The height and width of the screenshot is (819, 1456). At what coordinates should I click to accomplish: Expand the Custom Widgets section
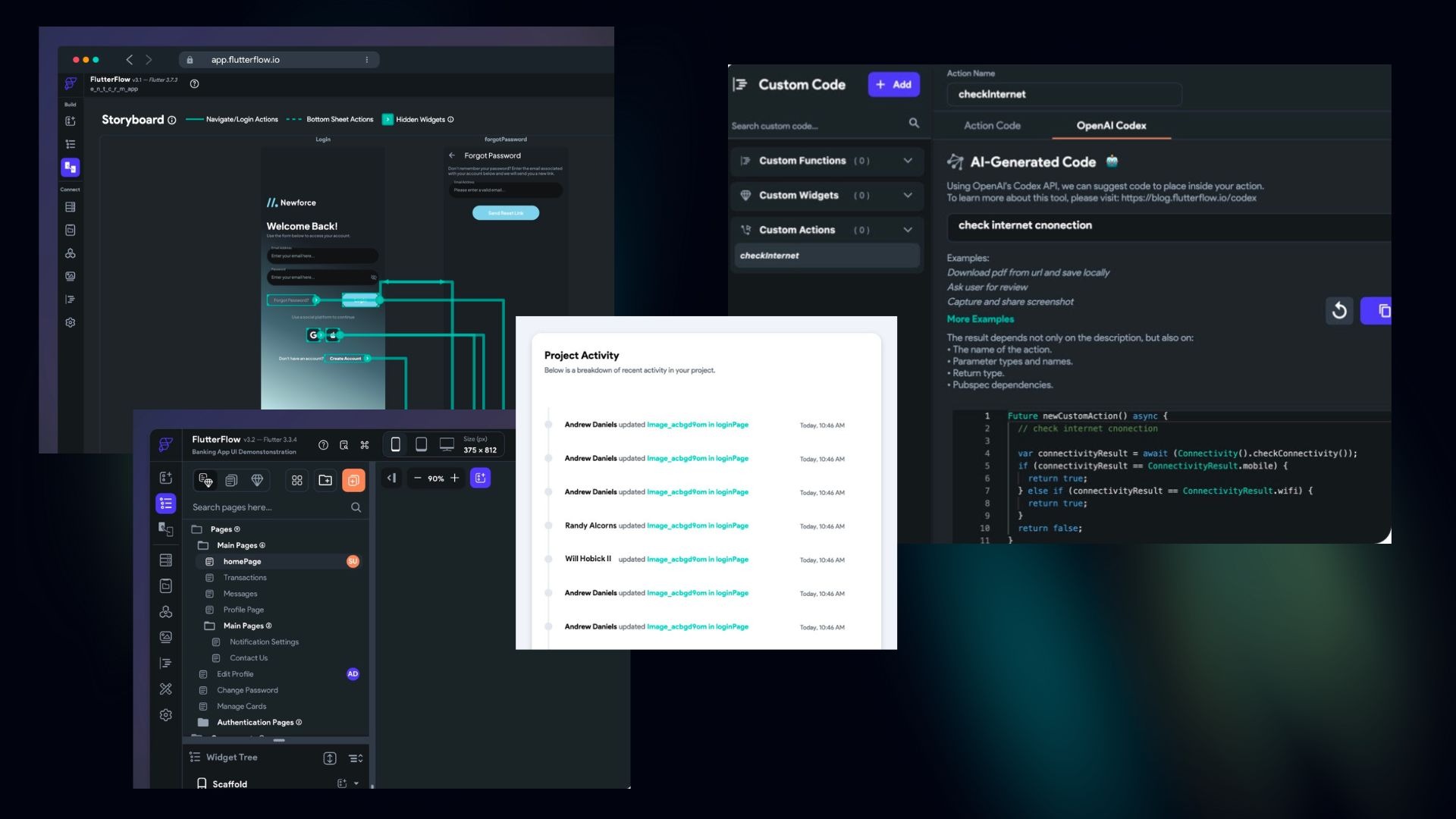[908, 196]
